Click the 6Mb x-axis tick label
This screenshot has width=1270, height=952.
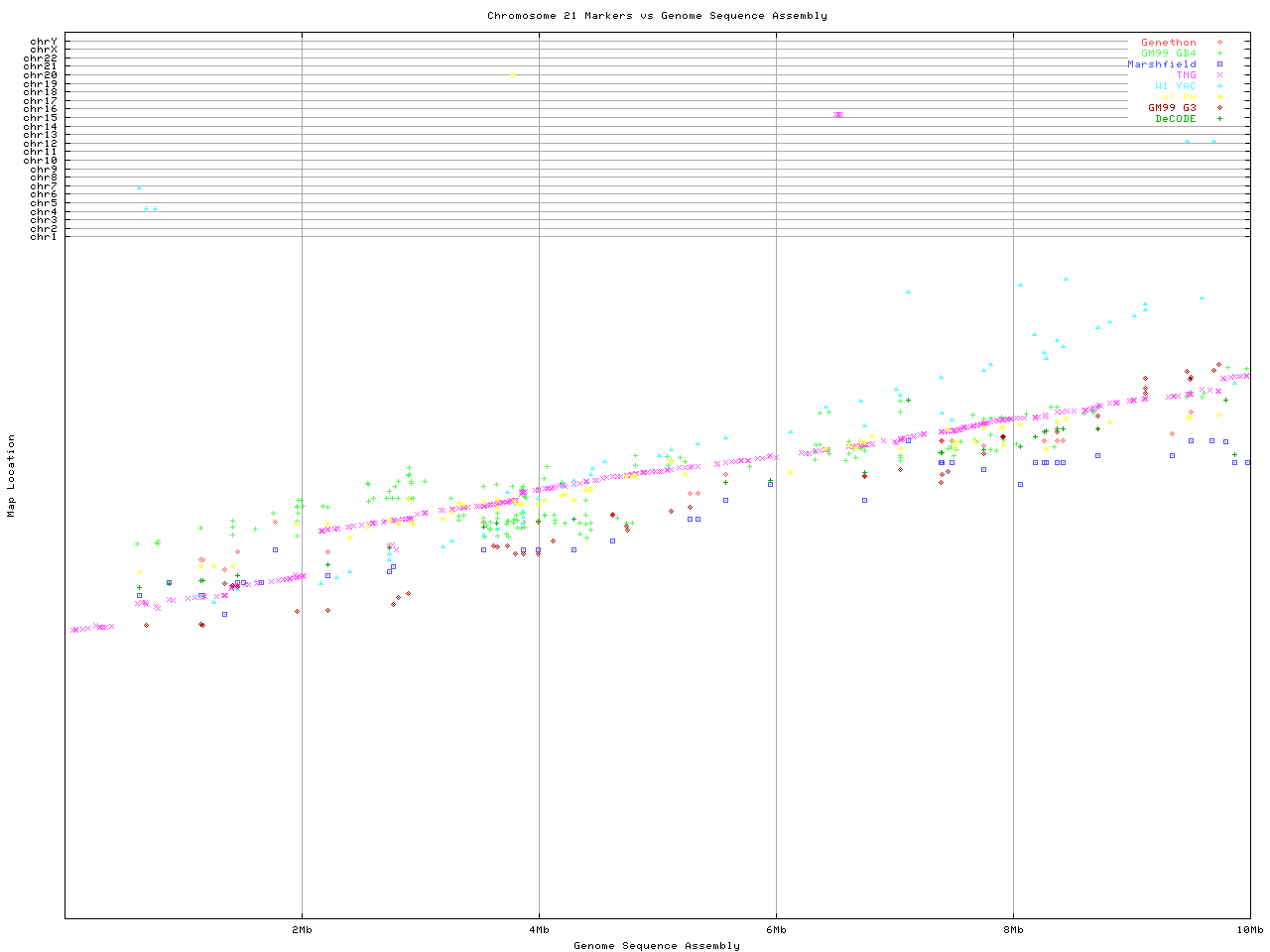(776, 930)
